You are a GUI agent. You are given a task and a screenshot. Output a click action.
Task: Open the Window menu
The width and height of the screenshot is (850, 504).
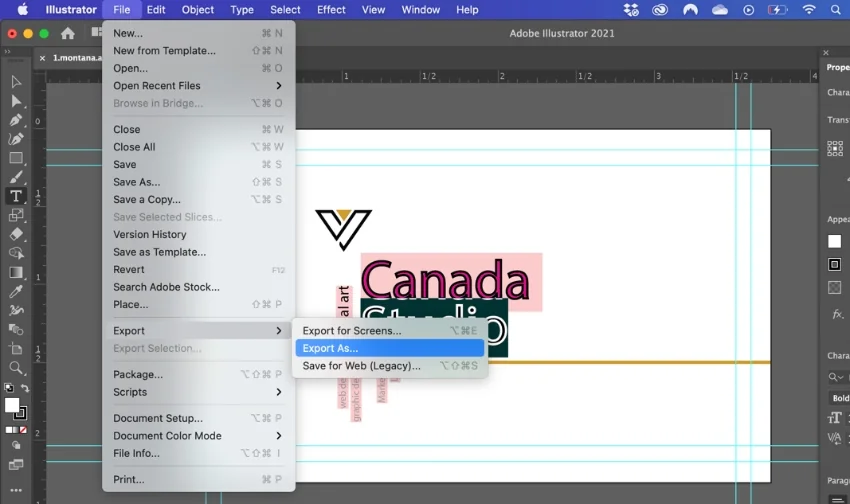[421, 10]
